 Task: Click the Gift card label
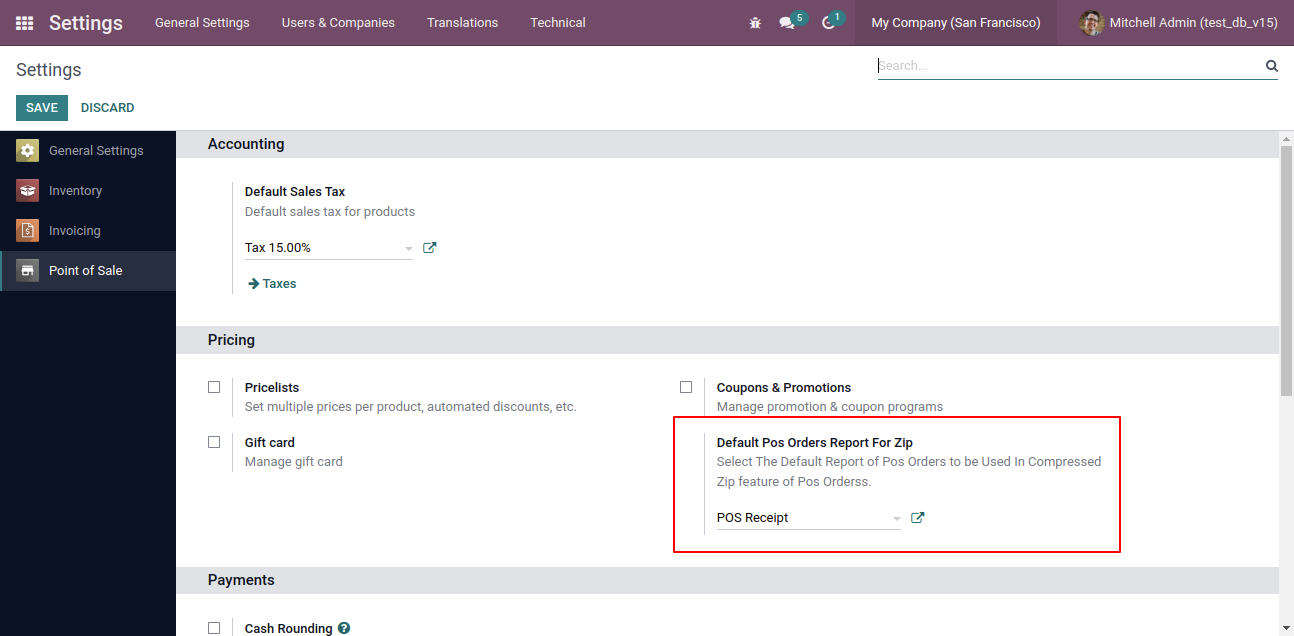[x=270, y=443]
